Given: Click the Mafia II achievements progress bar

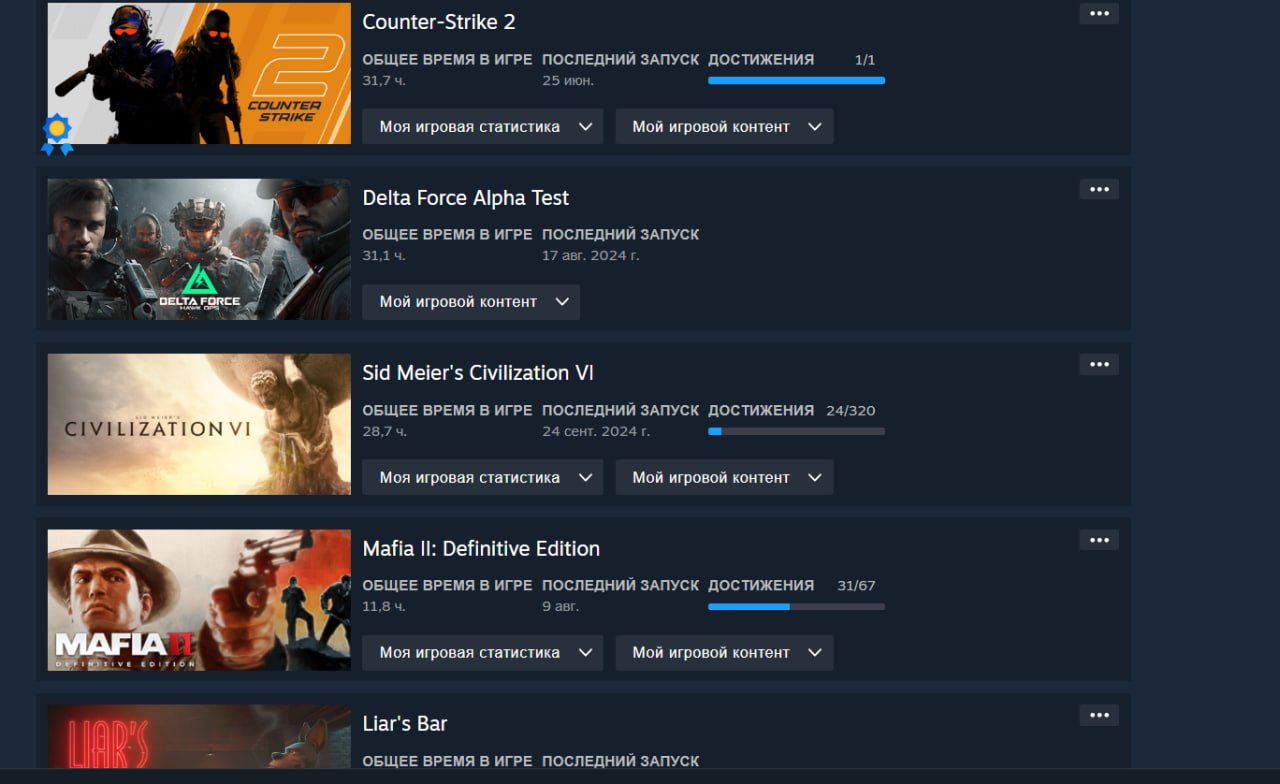Looking at the screenshot, I should (x=796, y=607).
